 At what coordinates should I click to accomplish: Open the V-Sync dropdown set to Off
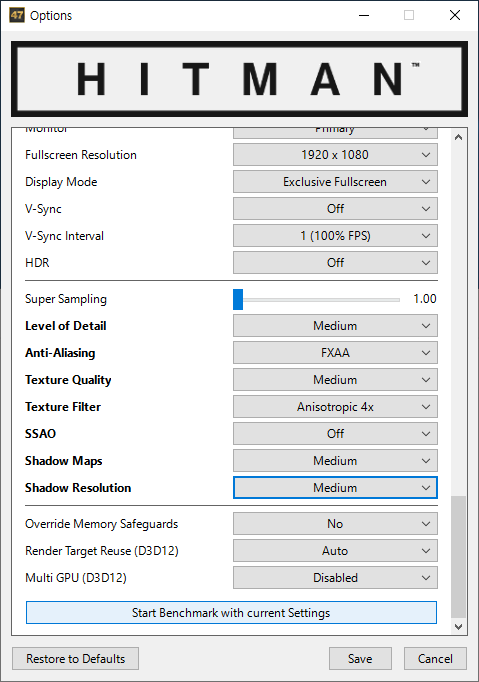[335, 209]
